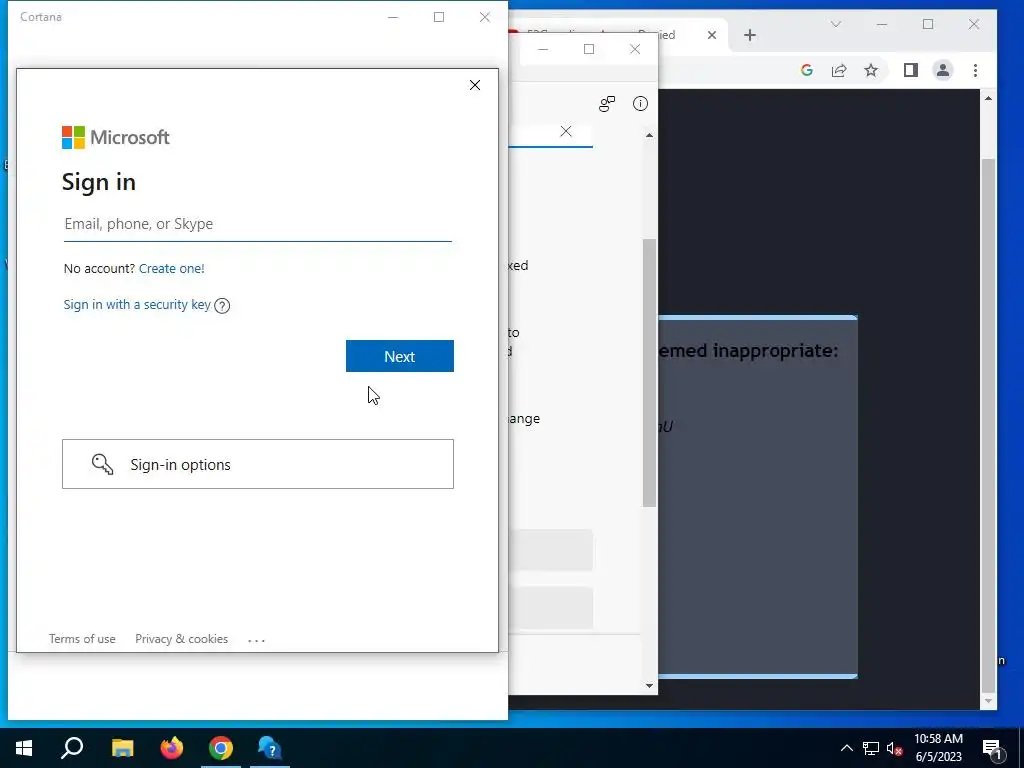
Task: Minimize the Cortana window
Action: [x=393, y=17]
